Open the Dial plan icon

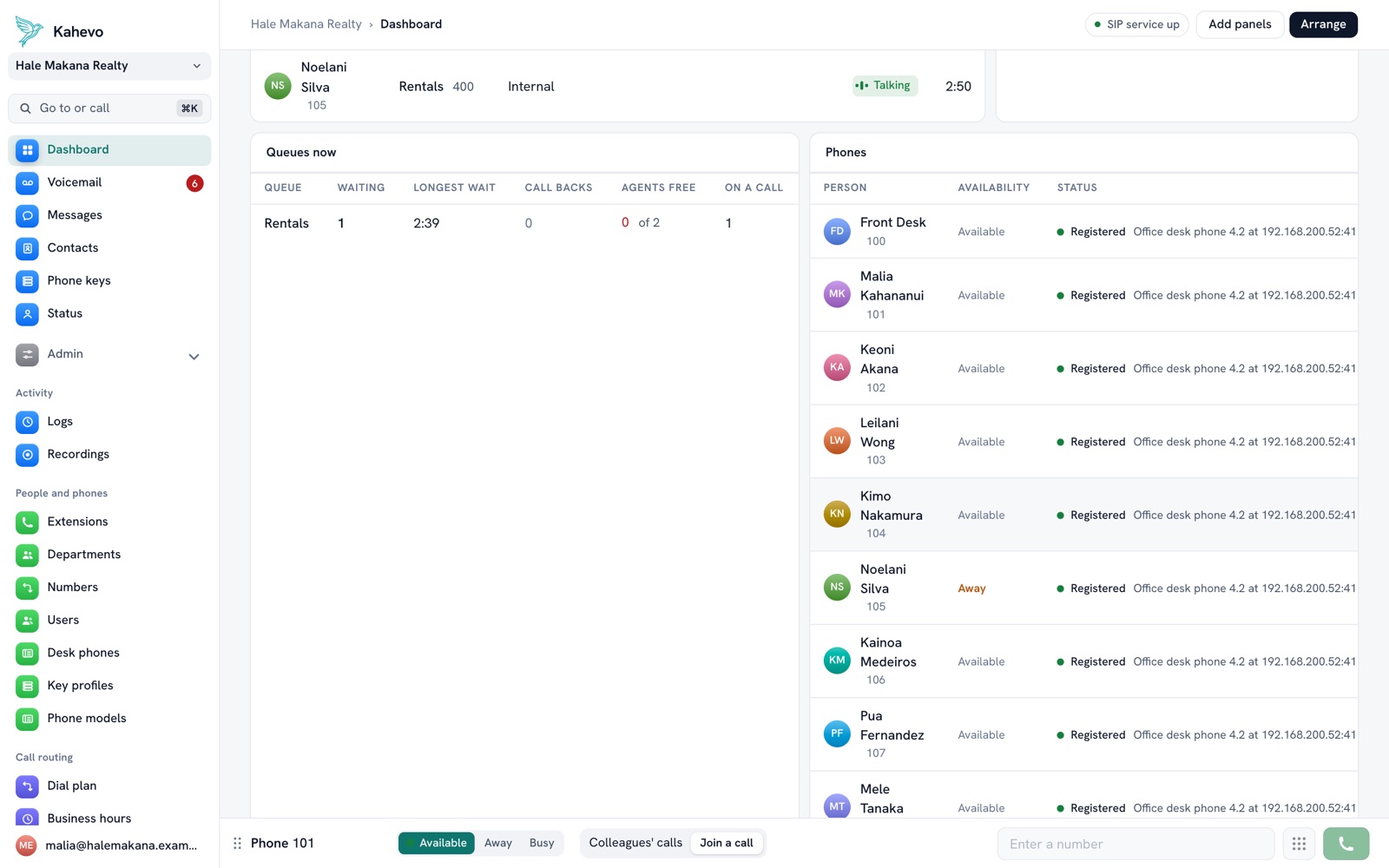click(x=27, y=786)
